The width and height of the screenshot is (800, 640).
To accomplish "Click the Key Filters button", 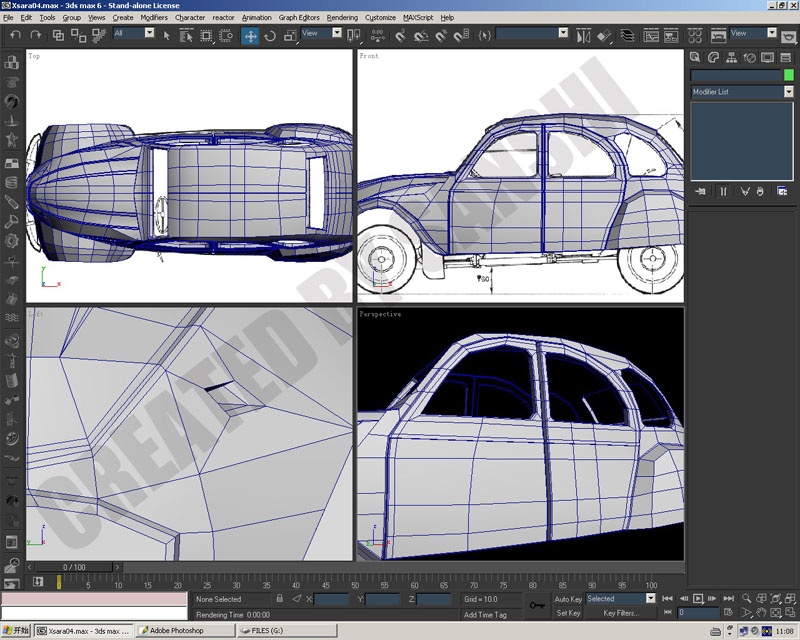I will 621,613.
